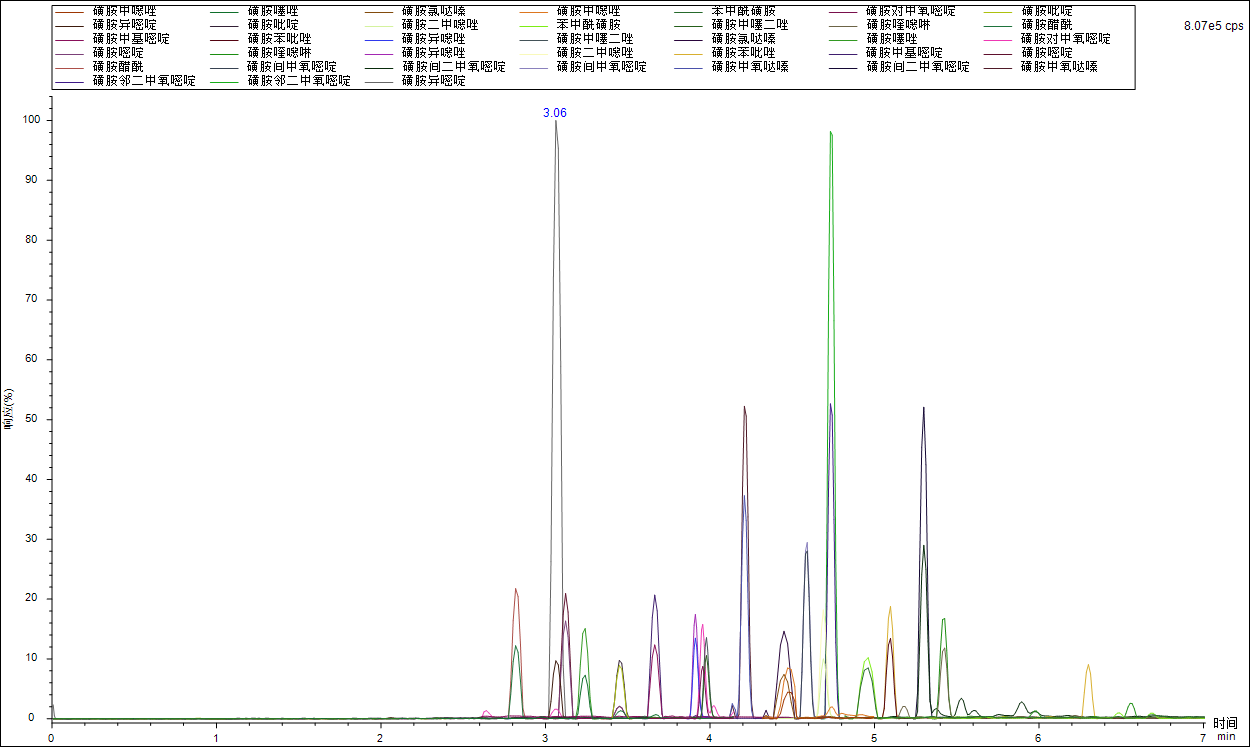Click the small yellow peak near 6.3 min

pos(1088,666)
